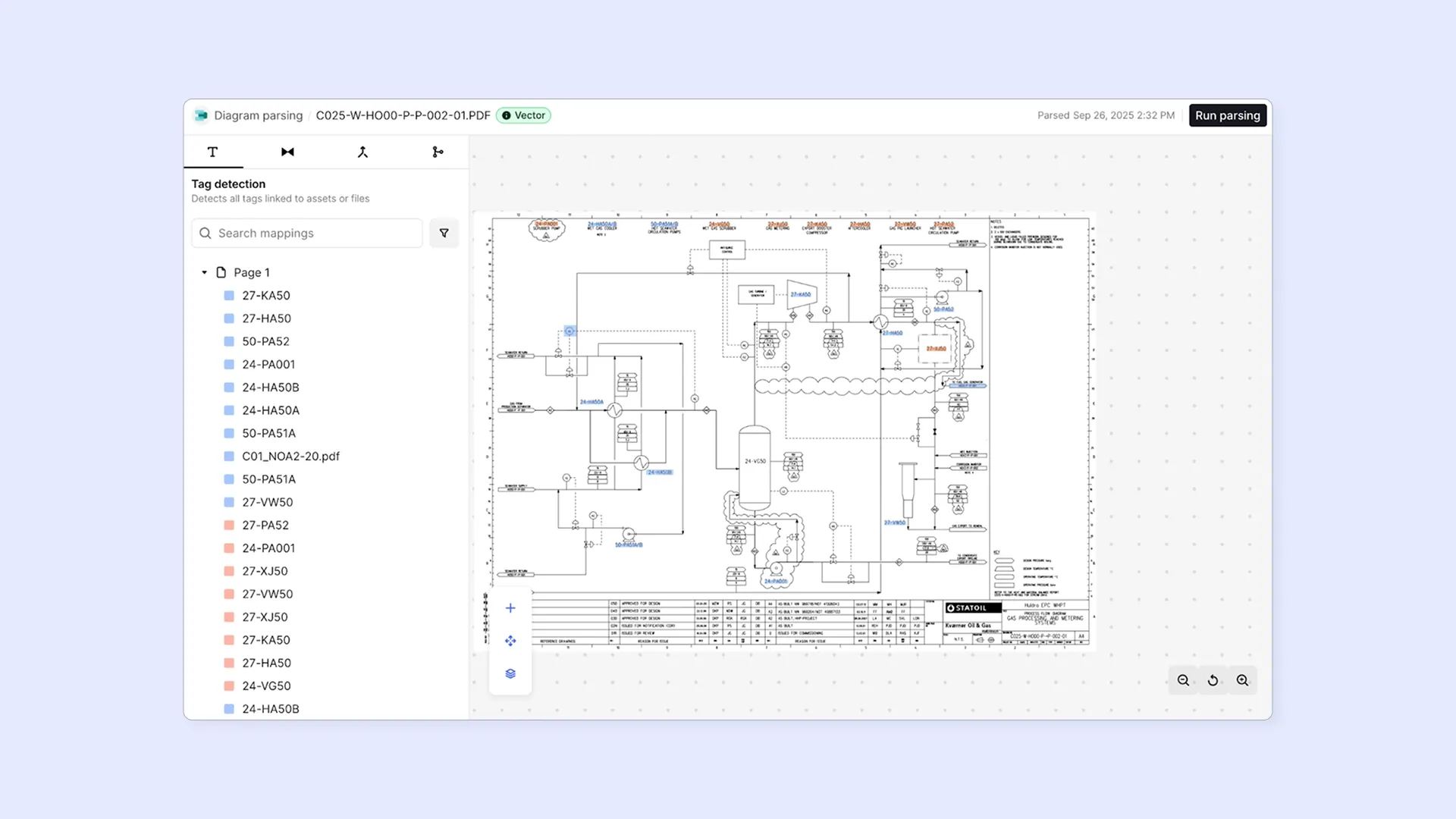Viewport: 1456px width, 819px height.
Task: Select the 27-PA52 tag row
Action: point(265,525)
